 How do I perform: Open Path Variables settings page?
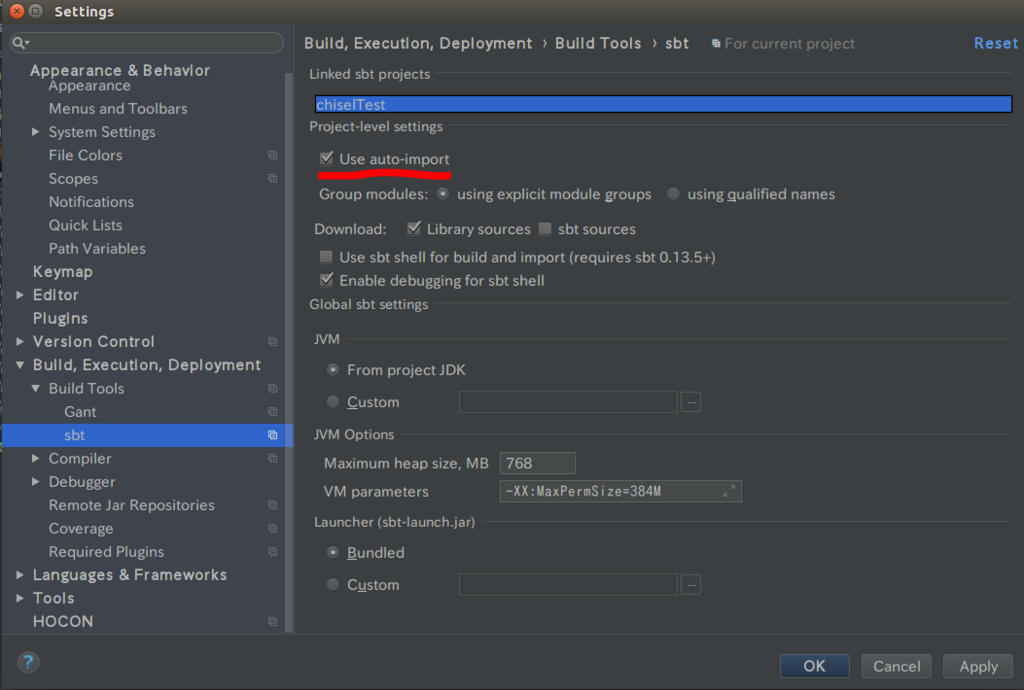point(97,249)
